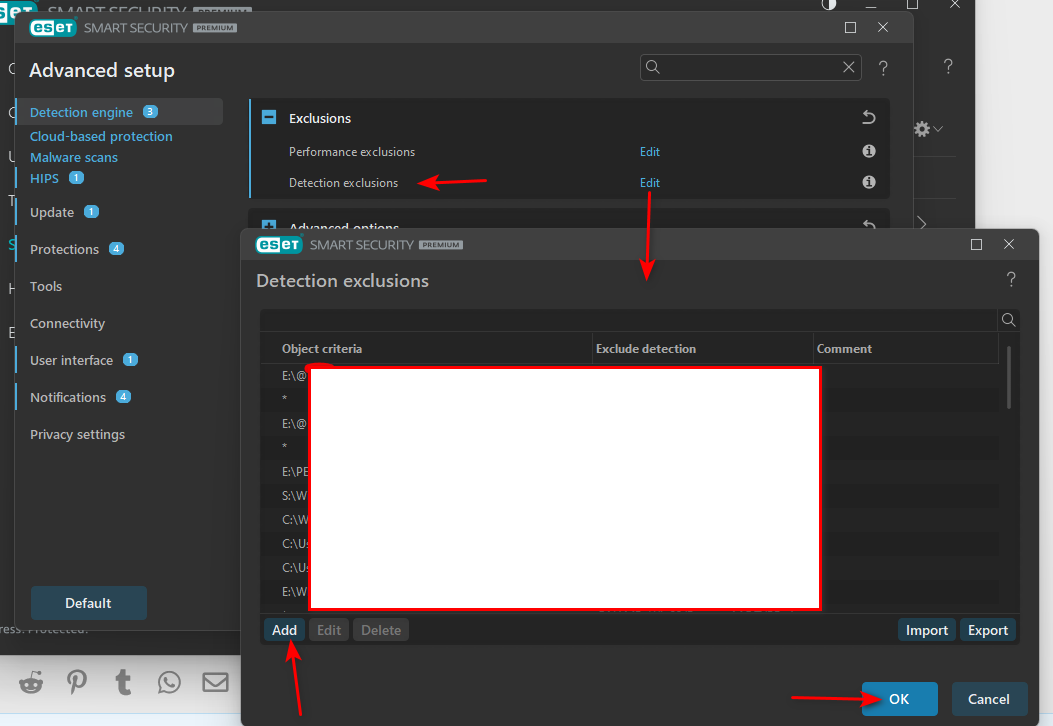Open help in main ESET window
This screenshot has width=1053, height=726.
coord(948,66)
